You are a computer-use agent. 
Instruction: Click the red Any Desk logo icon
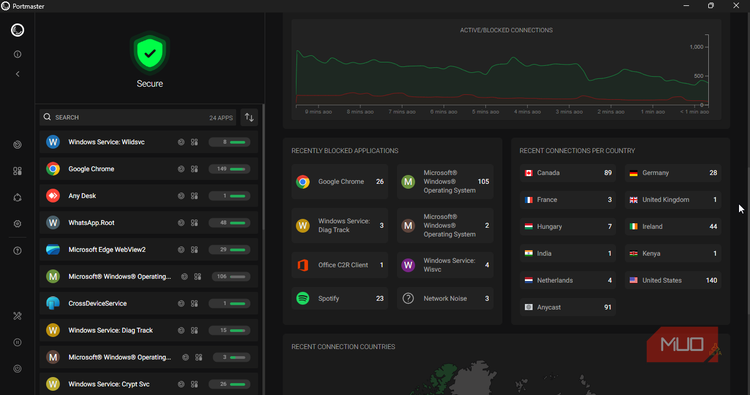pyautogui.click(x=53, y=196)
